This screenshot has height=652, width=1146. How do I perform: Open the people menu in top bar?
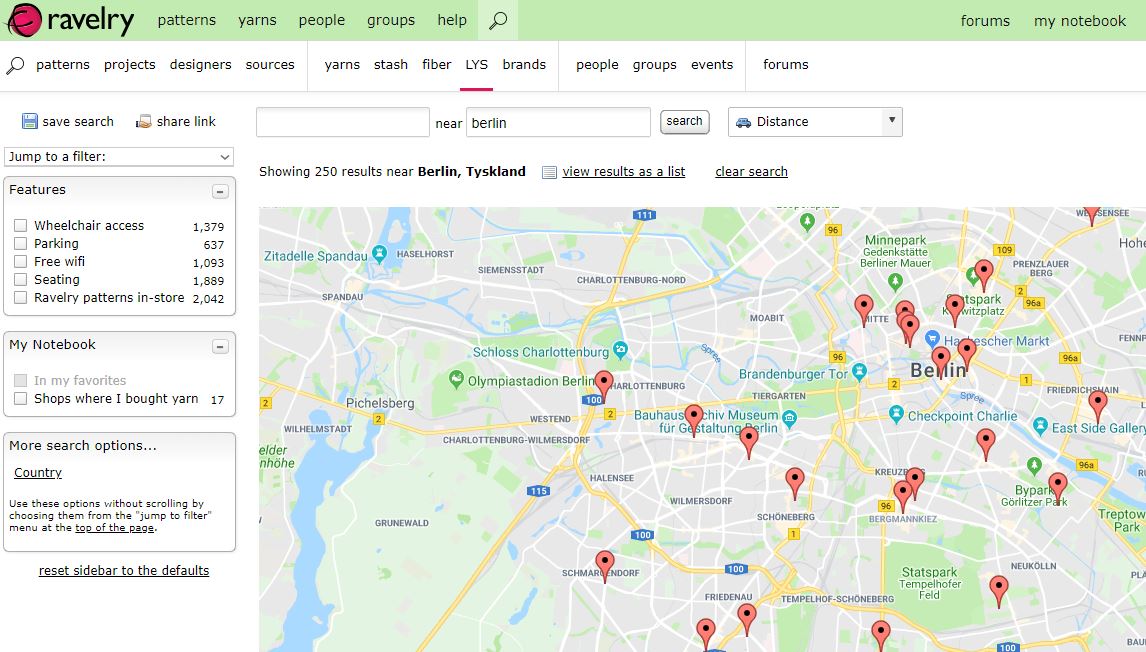(x=322, y=20)
